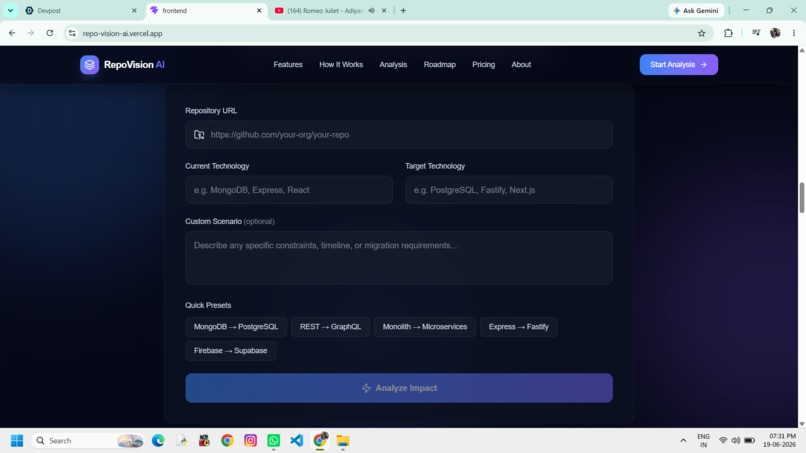Select the Express → Fastify preset
This screenshot has height=453, width=806.
519,327
